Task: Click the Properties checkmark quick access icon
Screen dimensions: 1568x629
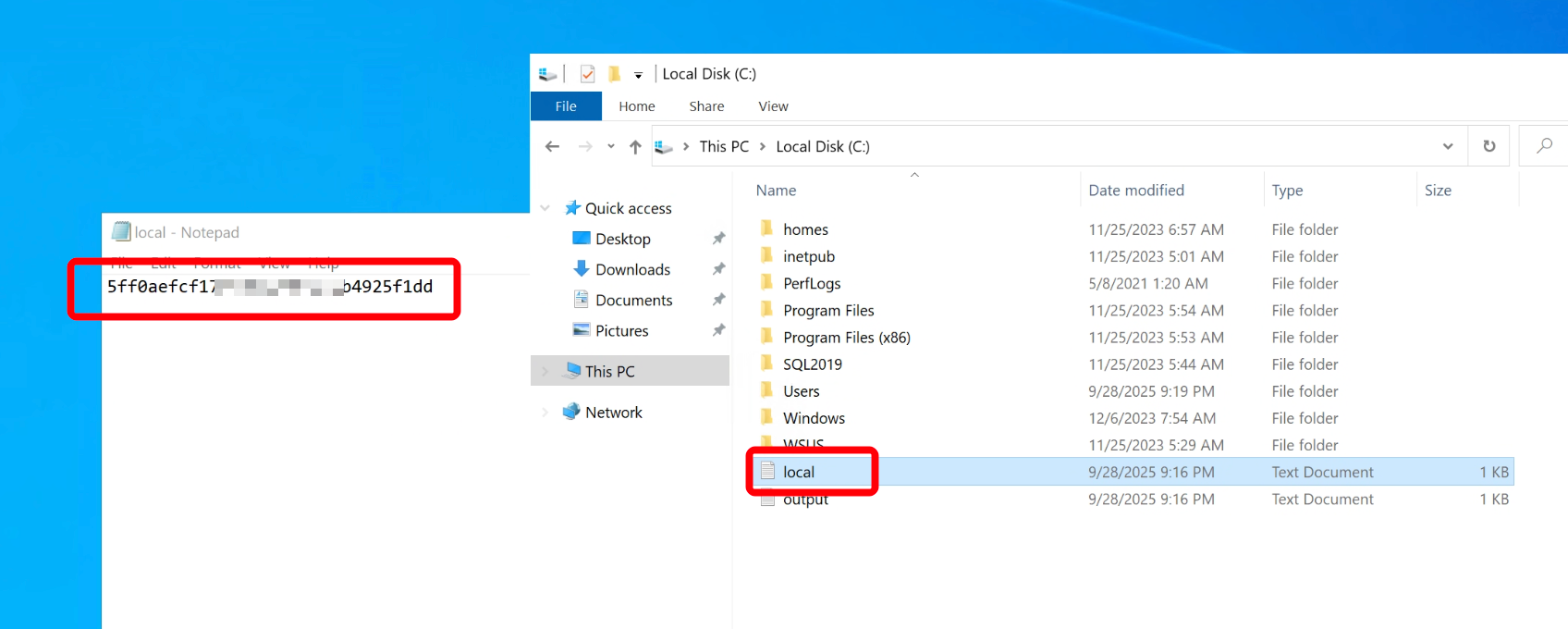Action: tap(587, 74)
